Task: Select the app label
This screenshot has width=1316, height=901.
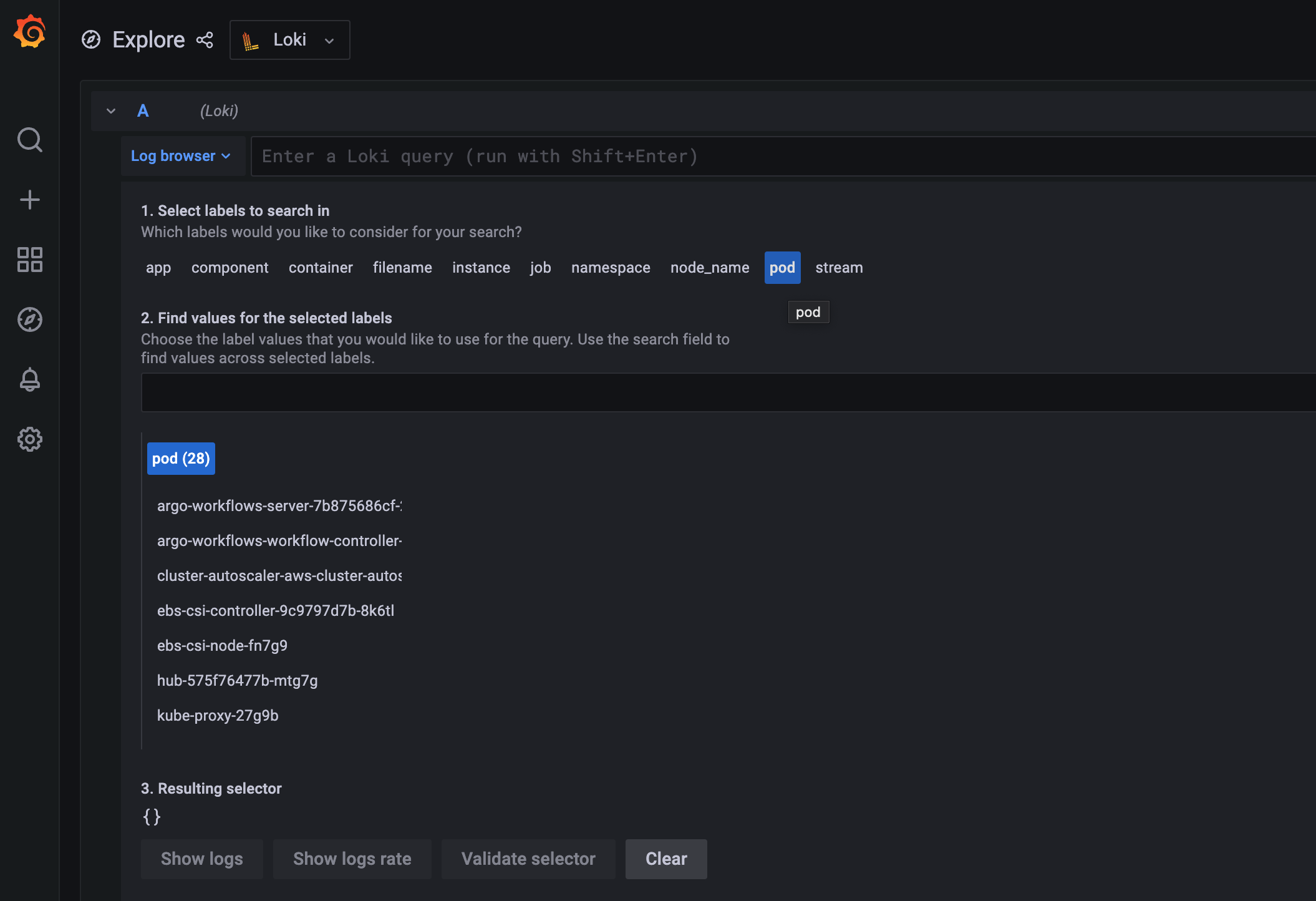Action: [158, 268]
